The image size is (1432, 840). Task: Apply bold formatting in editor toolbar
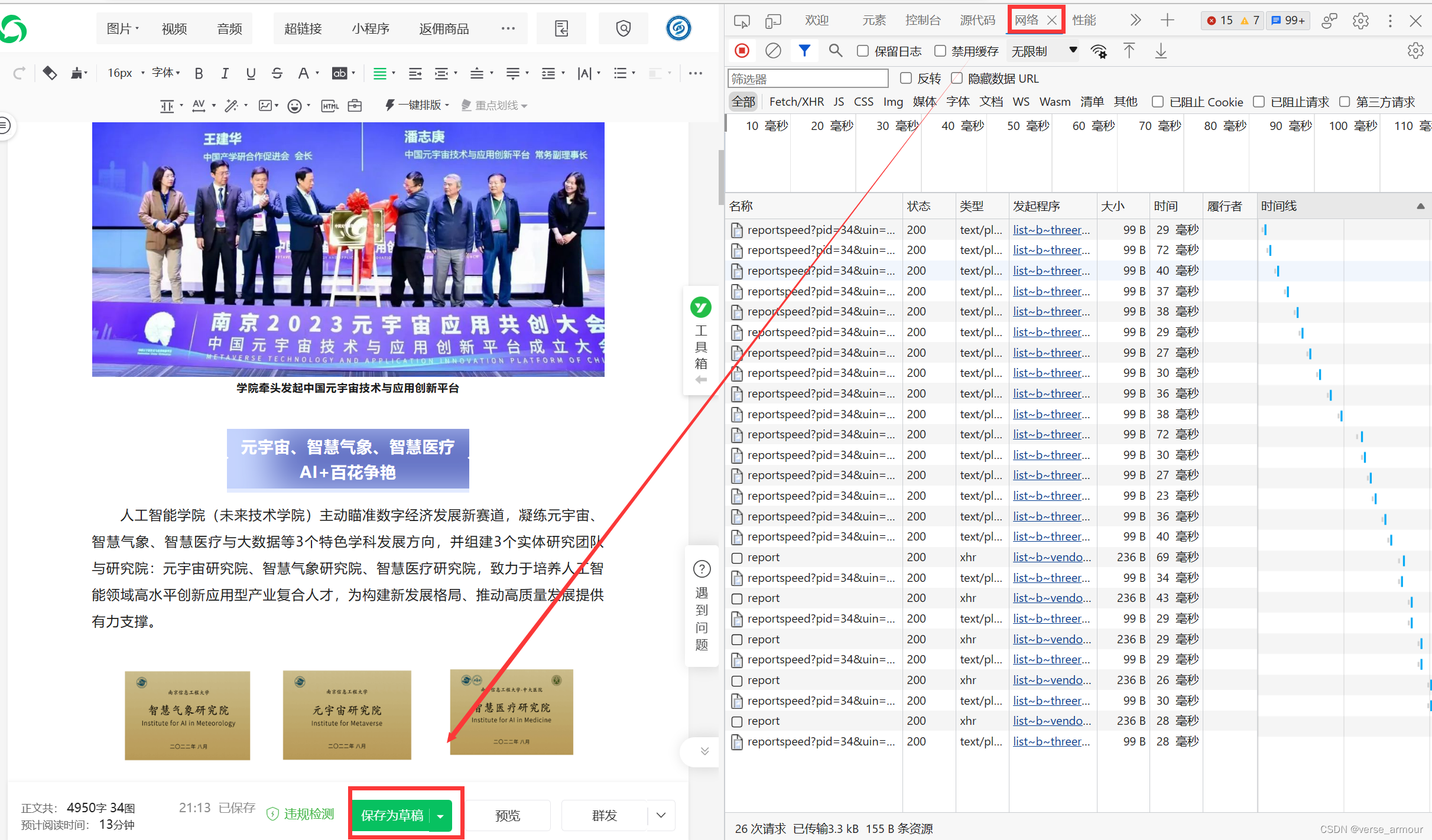click(199, 73)
